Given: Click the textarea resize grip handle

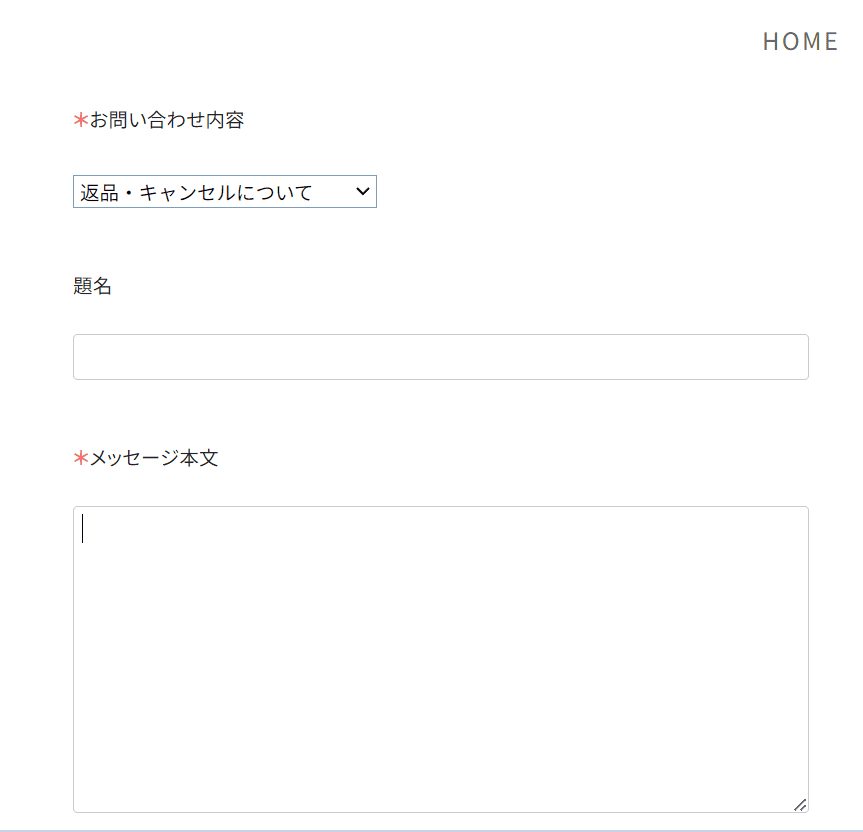Looking at the screenshot, I should (800, 805).
